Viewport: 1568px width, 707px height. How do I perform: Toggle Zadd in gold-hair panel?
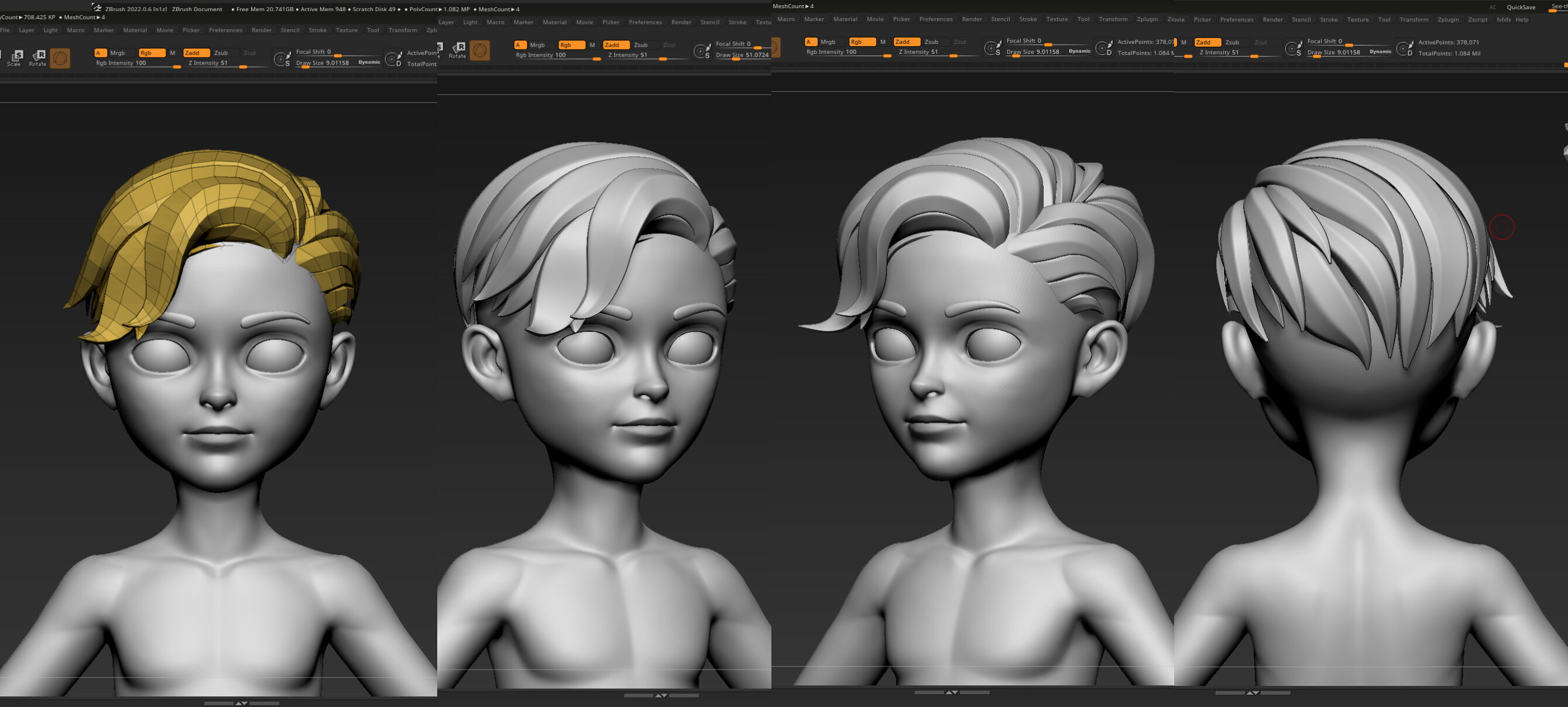coord(197,53)
